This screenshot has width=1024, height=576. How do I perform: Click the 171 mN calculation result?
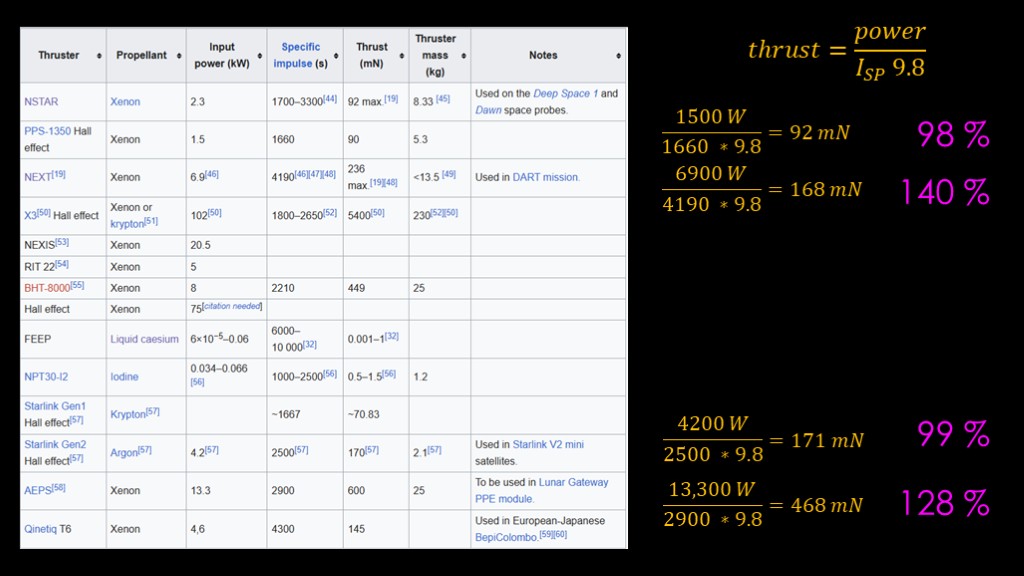(827, 441)
